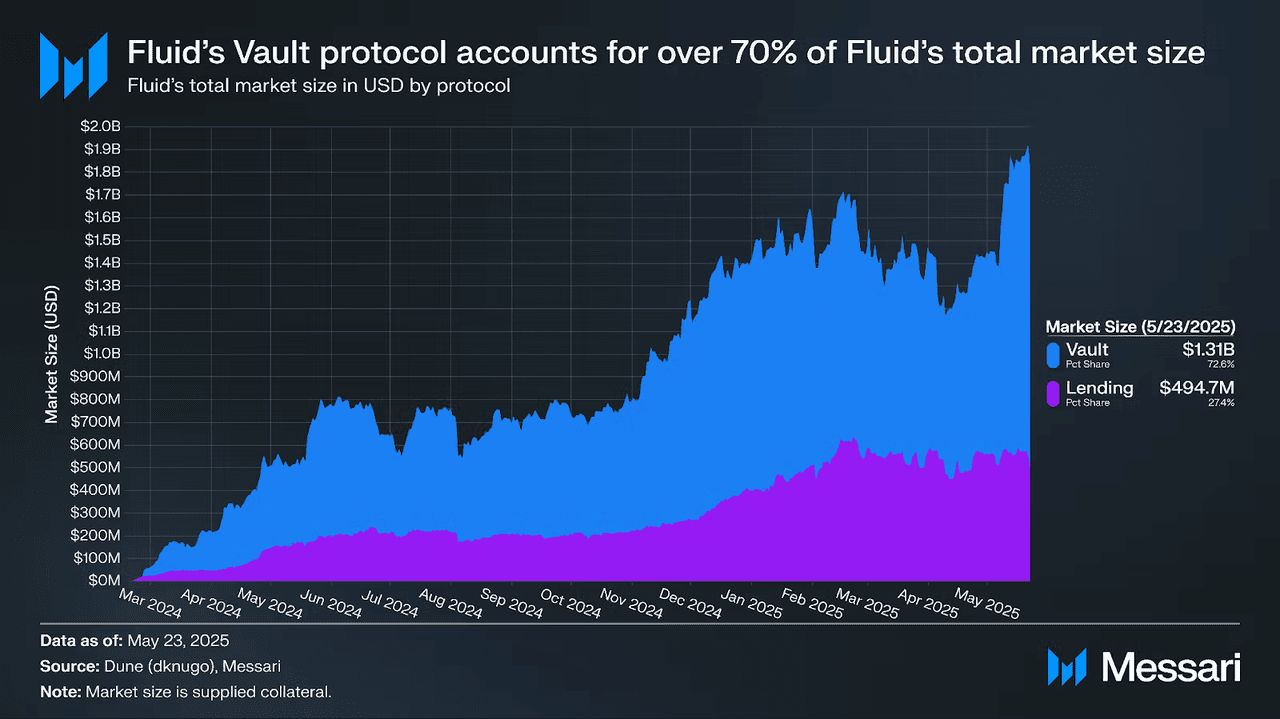Click the Source: Dune (dknugo), Messari line
1280x719 pixels.
(162, 665)
